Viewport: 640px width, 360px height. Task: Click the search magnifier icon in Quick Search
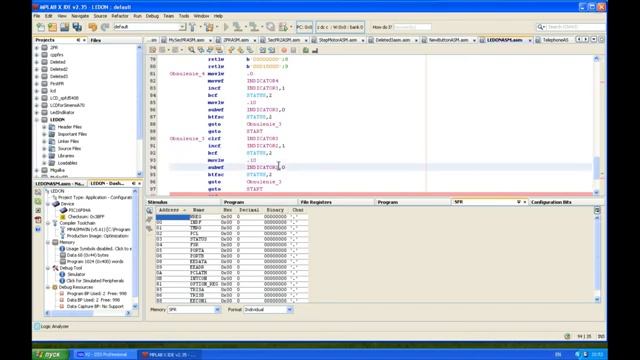(x=541, y=27)
